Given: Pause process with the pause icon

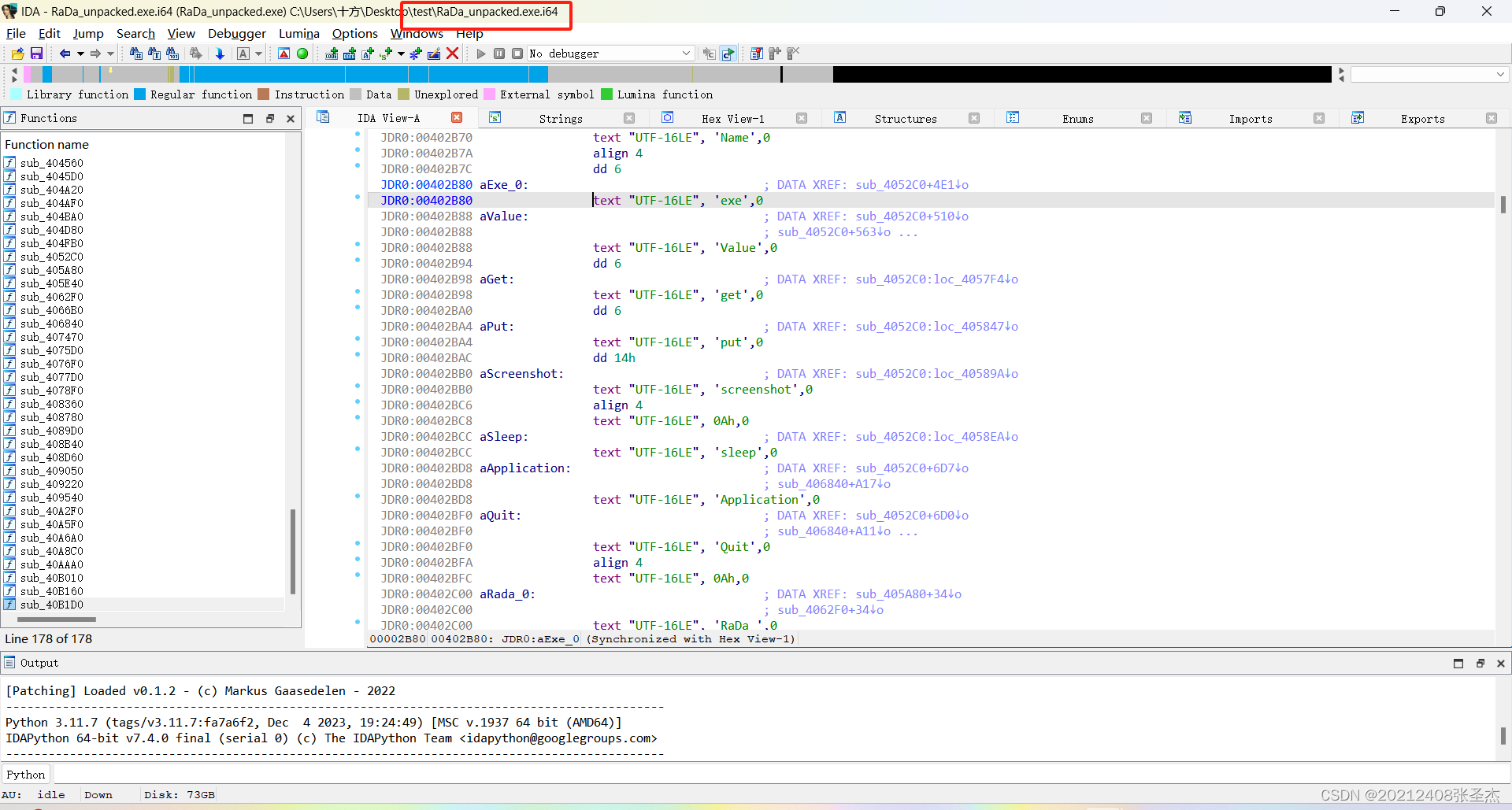Looking at the screenshot, I should pyautogui.click(x=499, y=54).
